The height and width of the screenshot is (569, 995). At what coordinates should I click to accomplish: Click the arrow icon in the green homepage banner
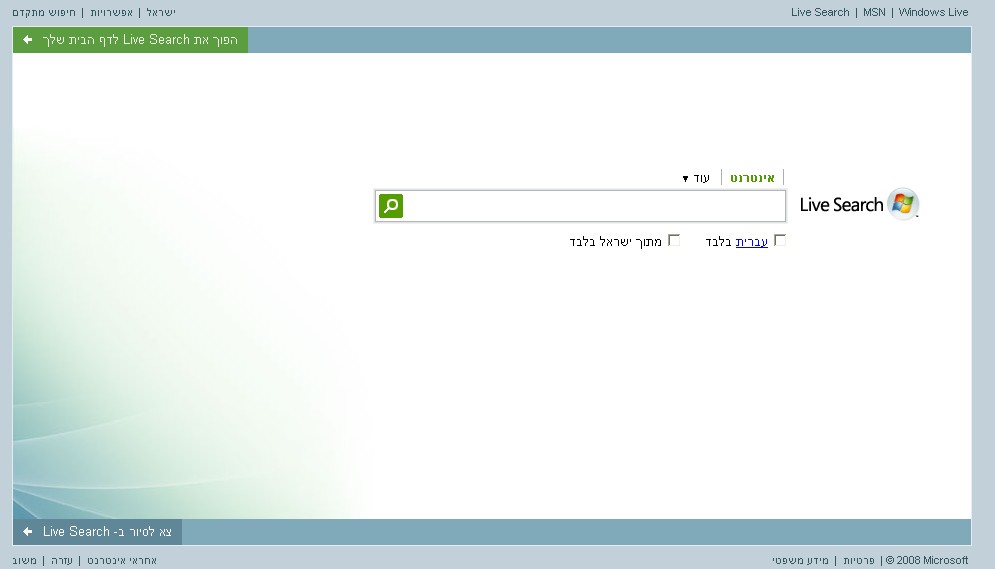[x=28, y=40]
